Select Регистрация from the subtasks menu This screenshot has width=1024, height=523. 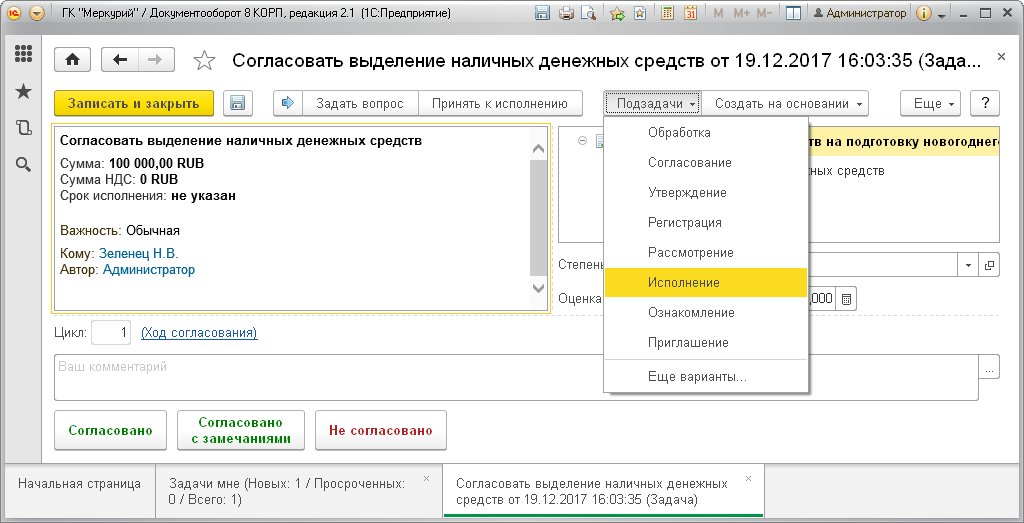pos(707,223)
